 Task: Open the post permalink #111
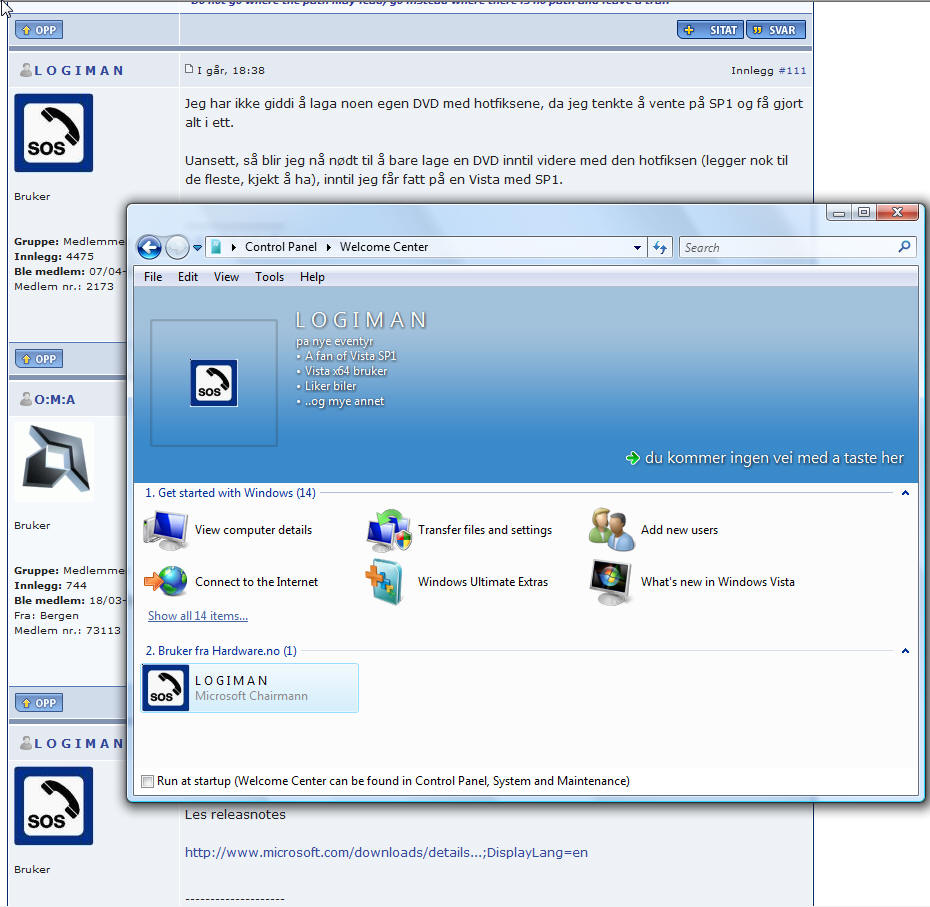click(x=792, y=71)
